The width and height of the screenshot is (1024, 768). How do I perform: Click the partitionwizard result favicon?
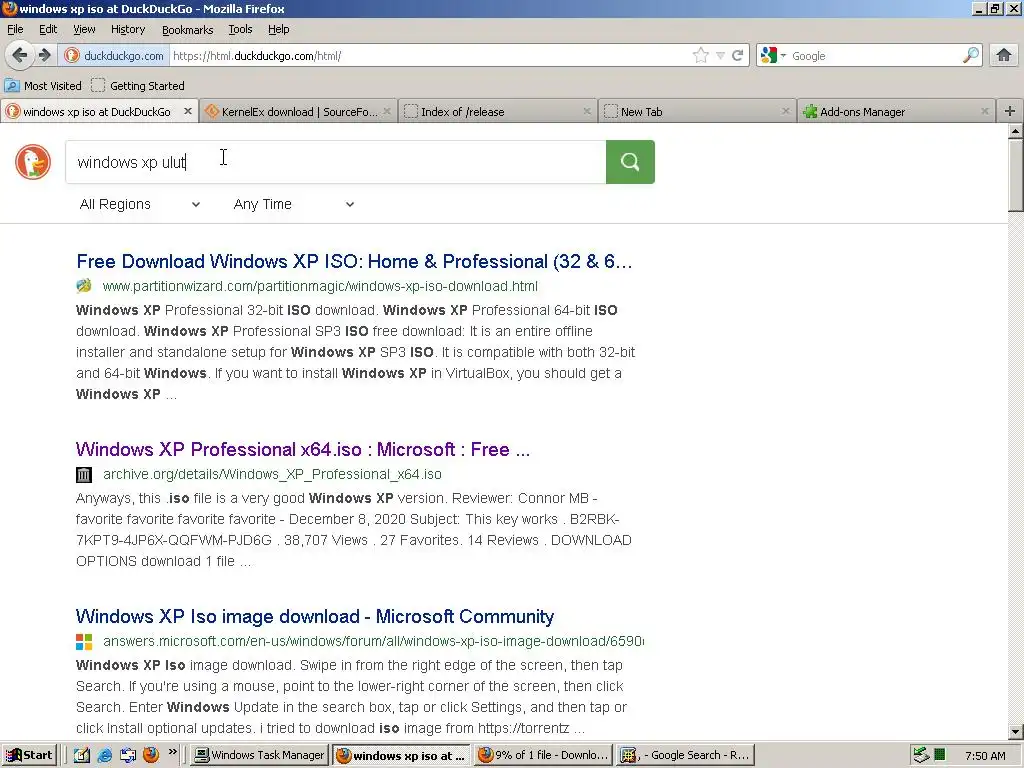(x=84, y=285)
